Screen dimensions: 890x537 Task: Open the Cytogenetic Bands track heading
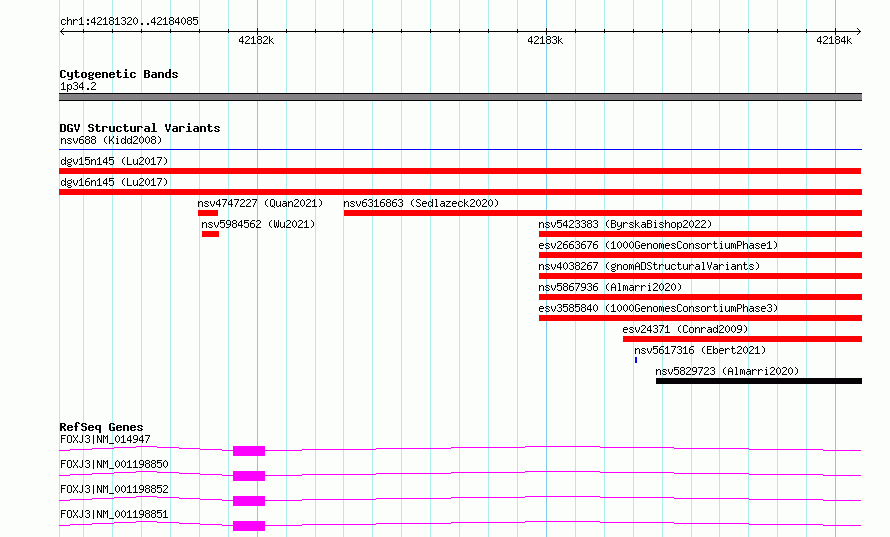click(x=119, y=74)
